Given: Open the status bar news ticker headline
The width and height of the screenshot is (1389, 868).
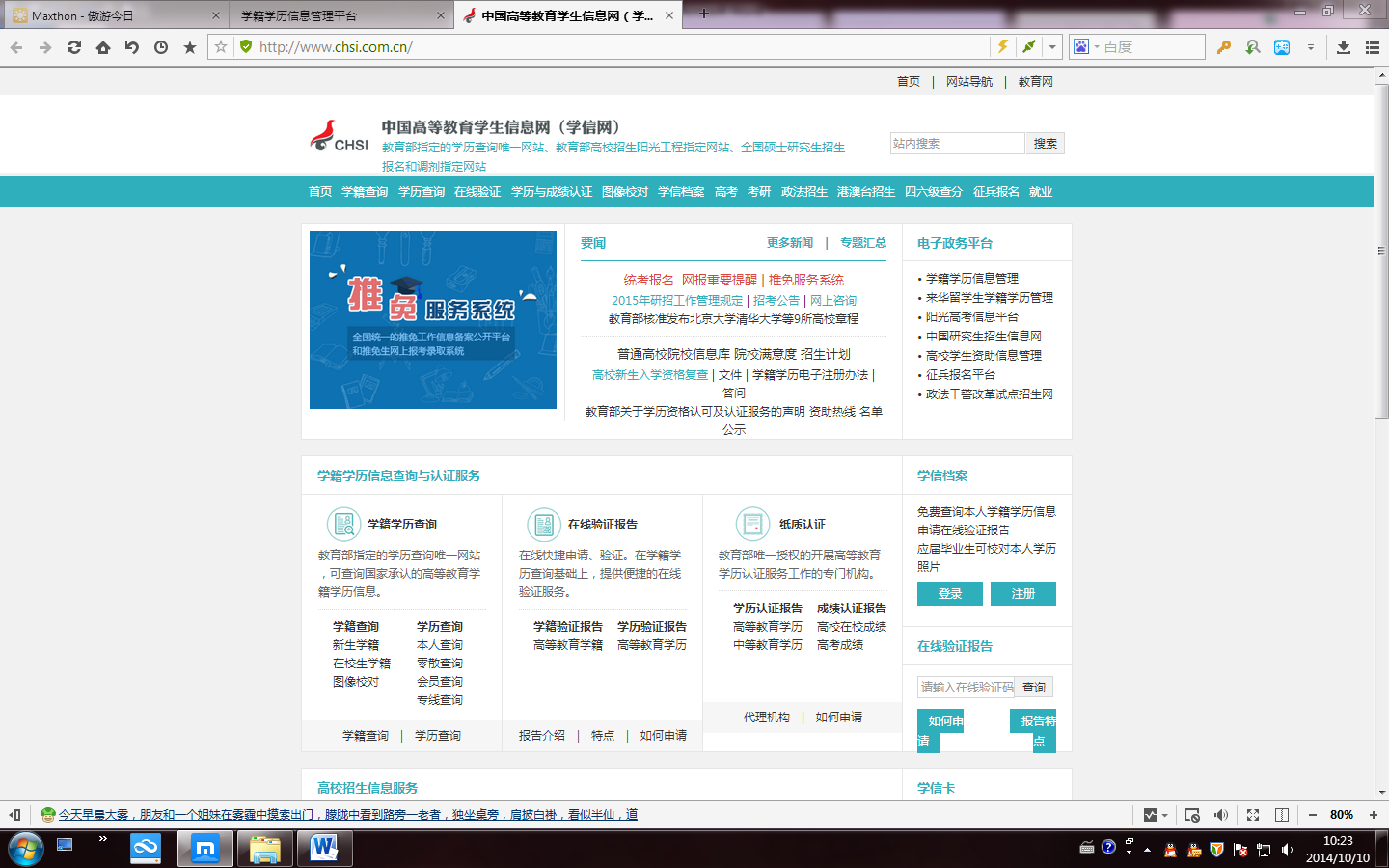Looking at the screenshot, I should (x=347, y=815).
